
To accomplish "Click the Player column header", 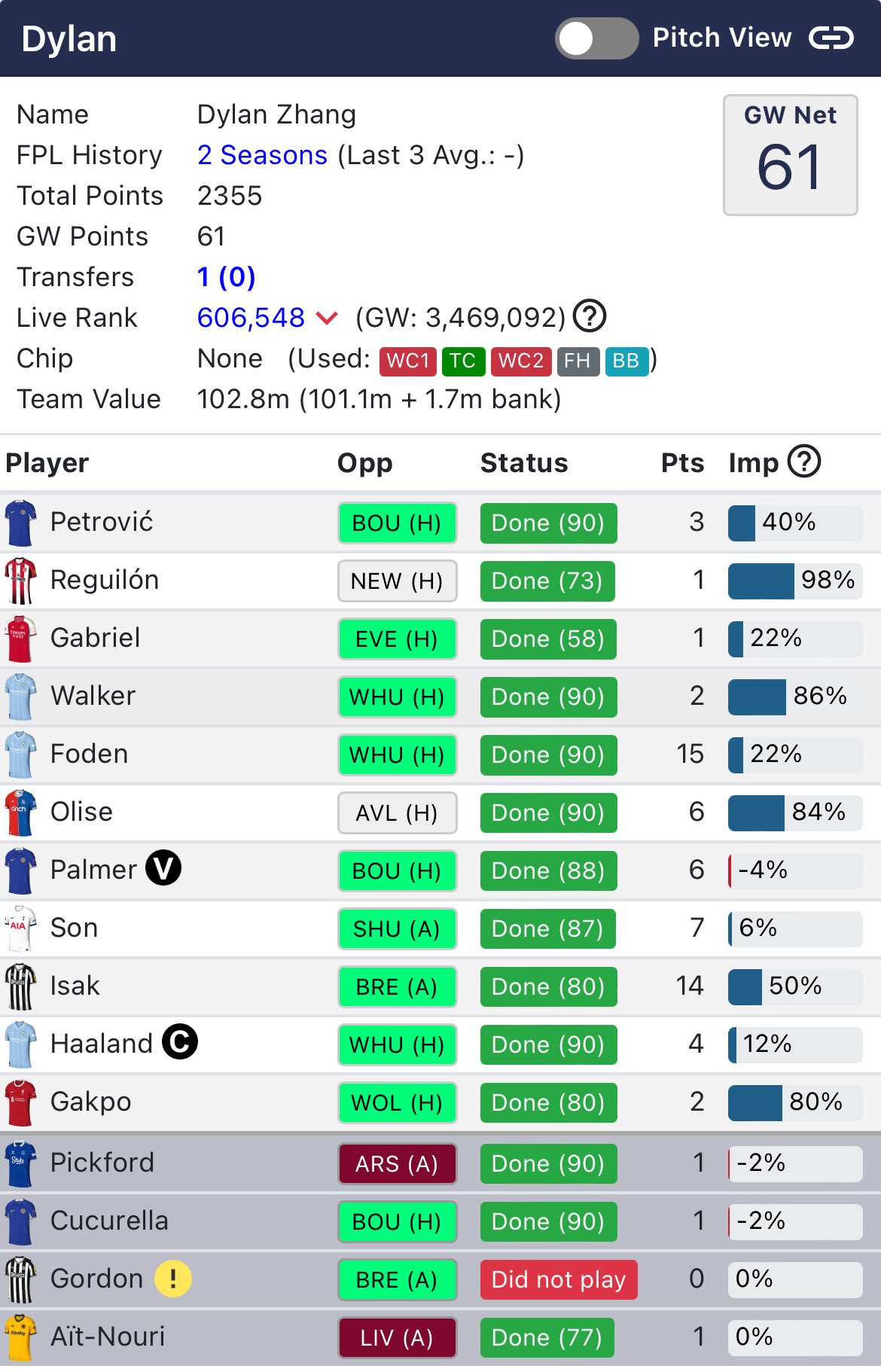I will 47,463.
